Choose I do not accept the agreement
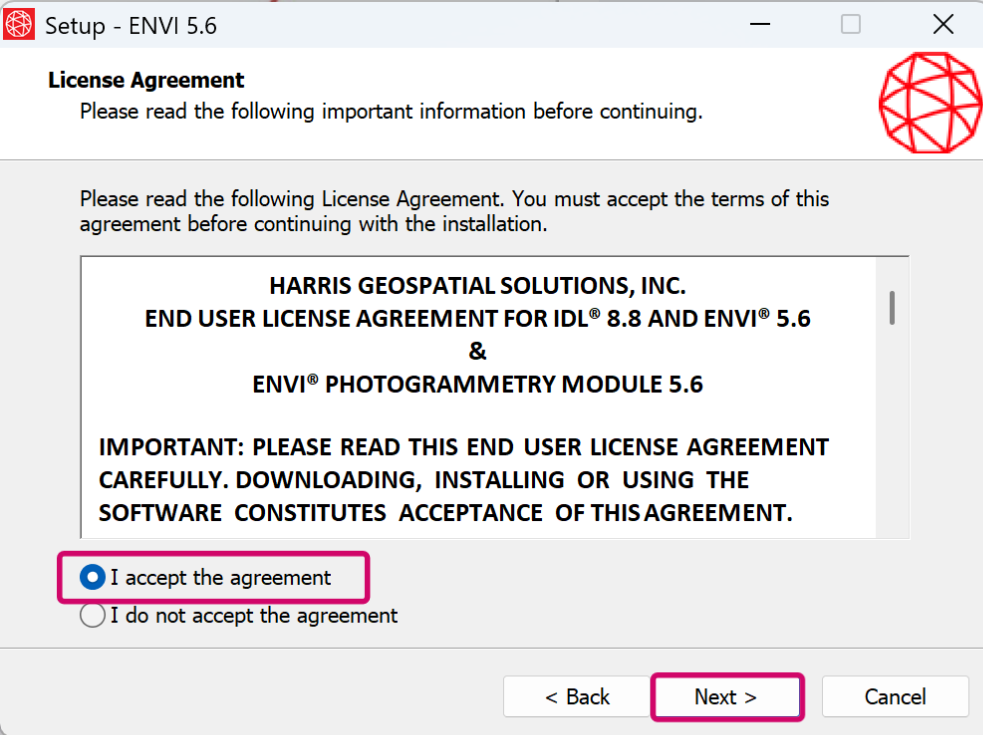 point(92,616)
